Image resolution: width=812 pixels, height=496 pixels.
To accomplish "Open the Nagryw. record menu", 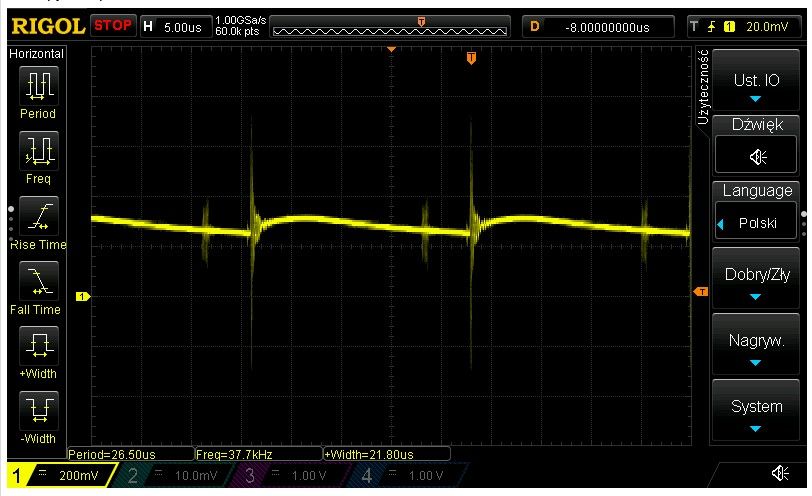I will pyautogui.click(x=756, y=344).
